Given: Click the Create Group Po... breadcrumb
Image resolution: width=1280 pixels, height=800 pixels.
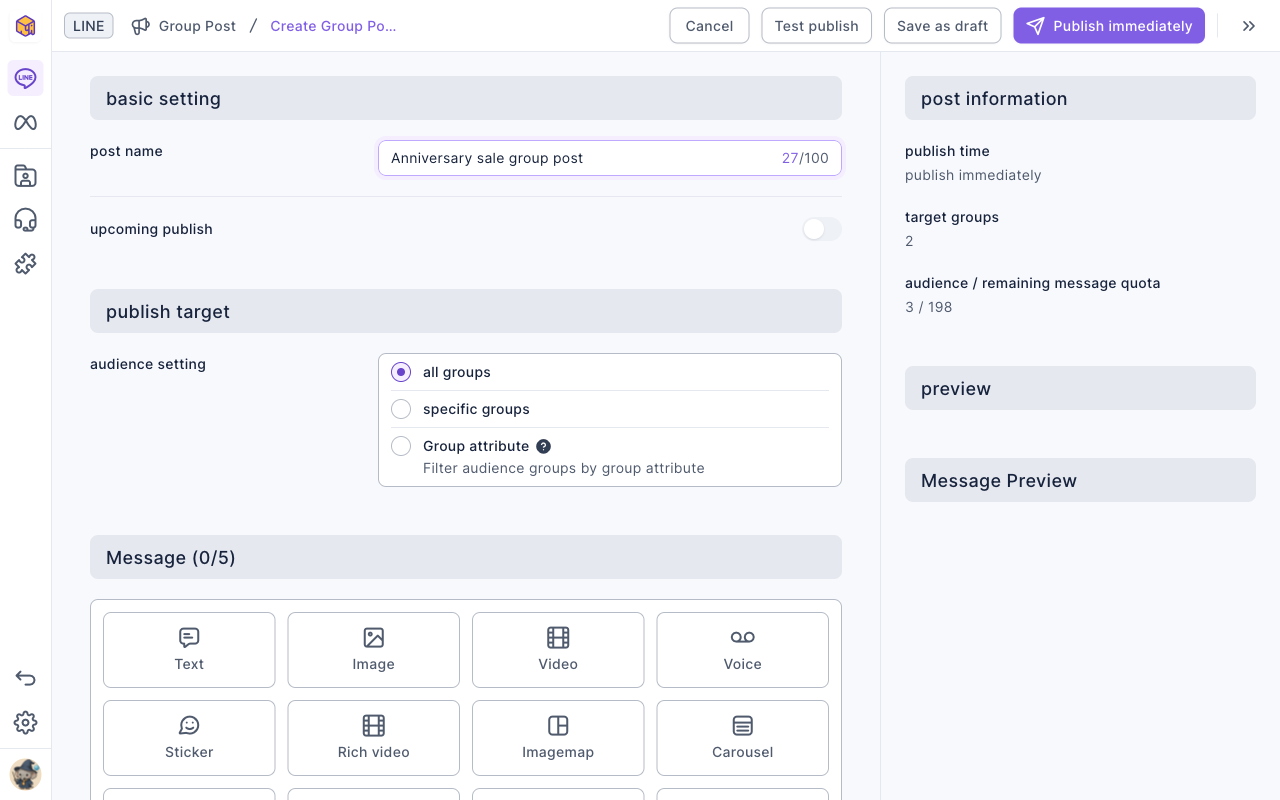Looking at the screenshot, I should tap(333, 26).
